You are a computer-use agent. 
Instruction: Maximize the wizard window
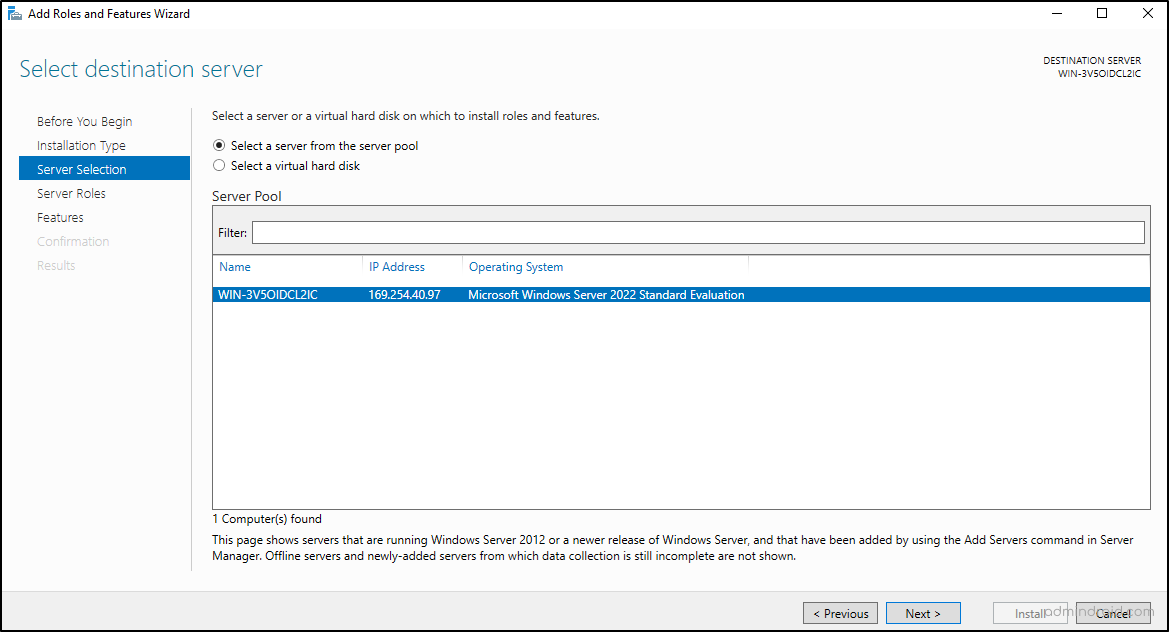(x=1100, y=13)
